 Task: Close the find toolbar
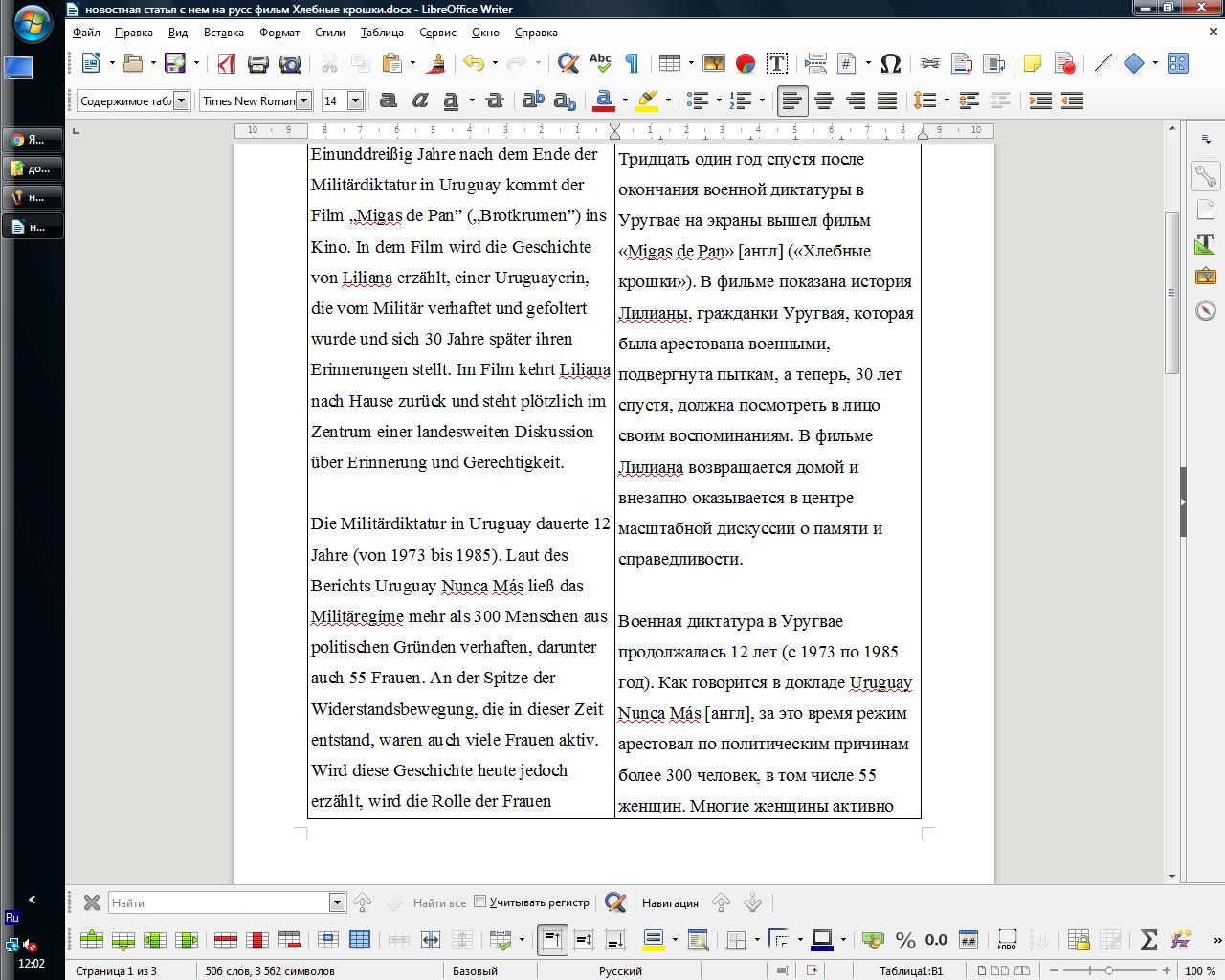tap(92, 902)
